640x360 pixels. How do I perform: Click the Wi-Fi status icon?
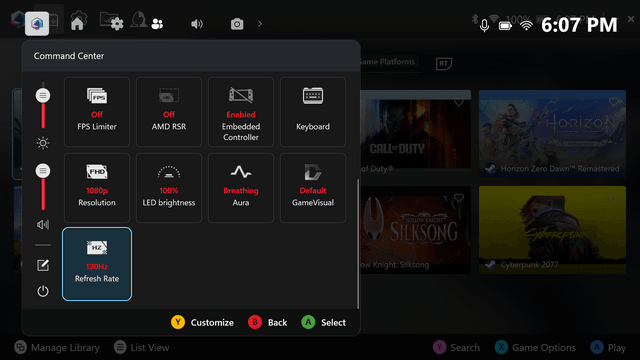527,26
